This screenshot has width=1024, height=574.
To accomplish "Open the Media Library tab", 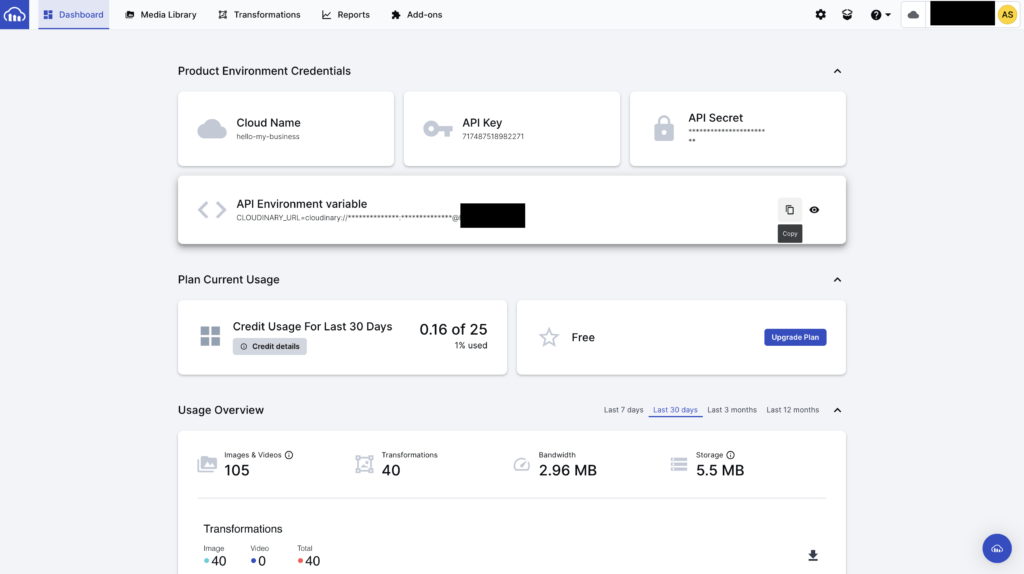I will (x=161, y=14).
